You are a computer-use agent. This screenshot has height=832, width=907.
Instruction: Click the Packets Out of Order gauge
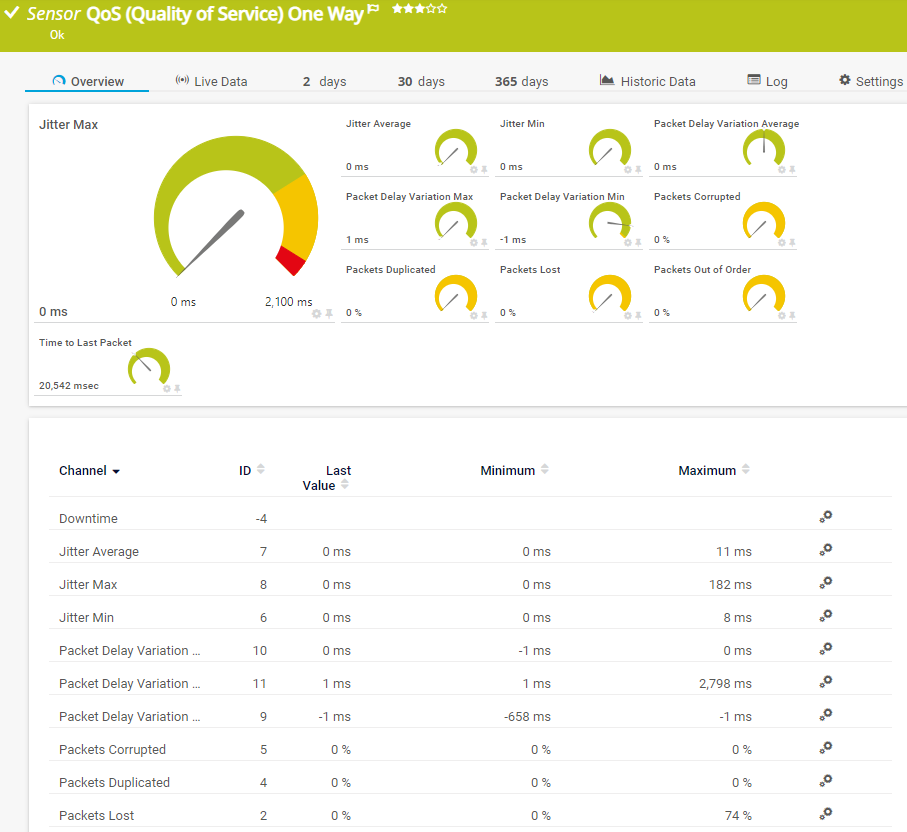click(763, 293)
